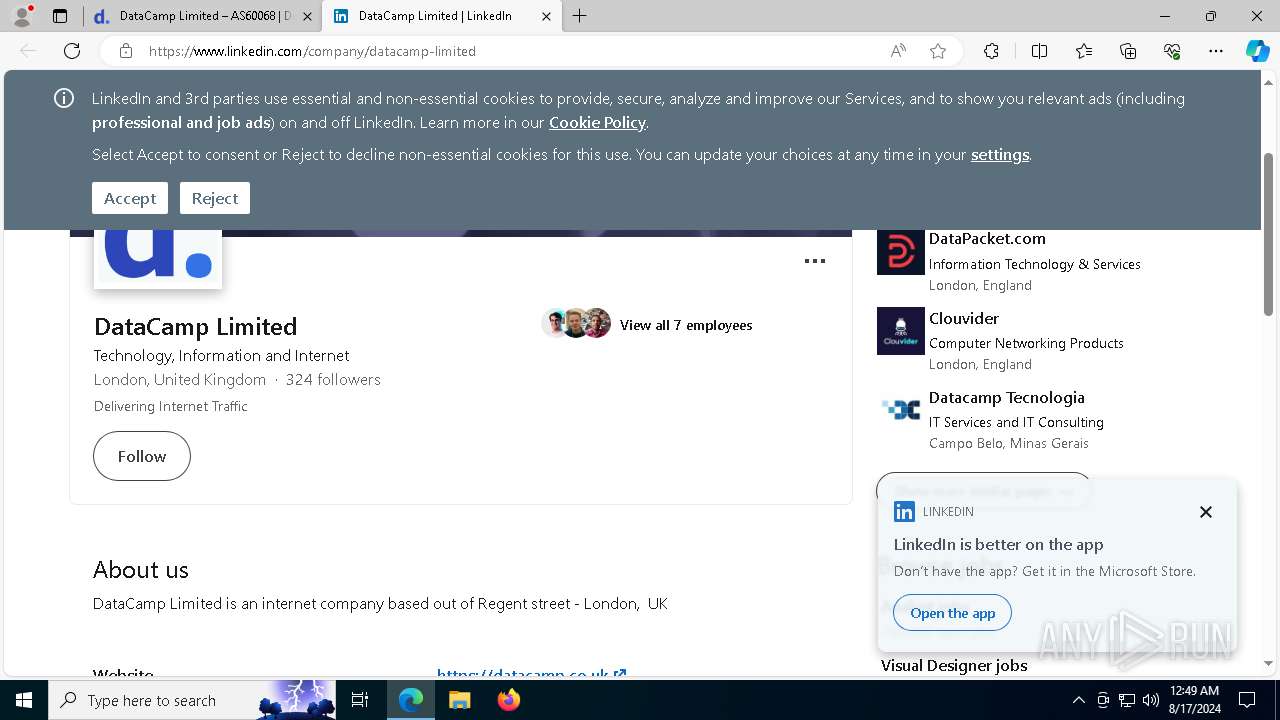1280x720 pixels.
Task: Accept LinkedIn cookies
Action: pos(130,198)
